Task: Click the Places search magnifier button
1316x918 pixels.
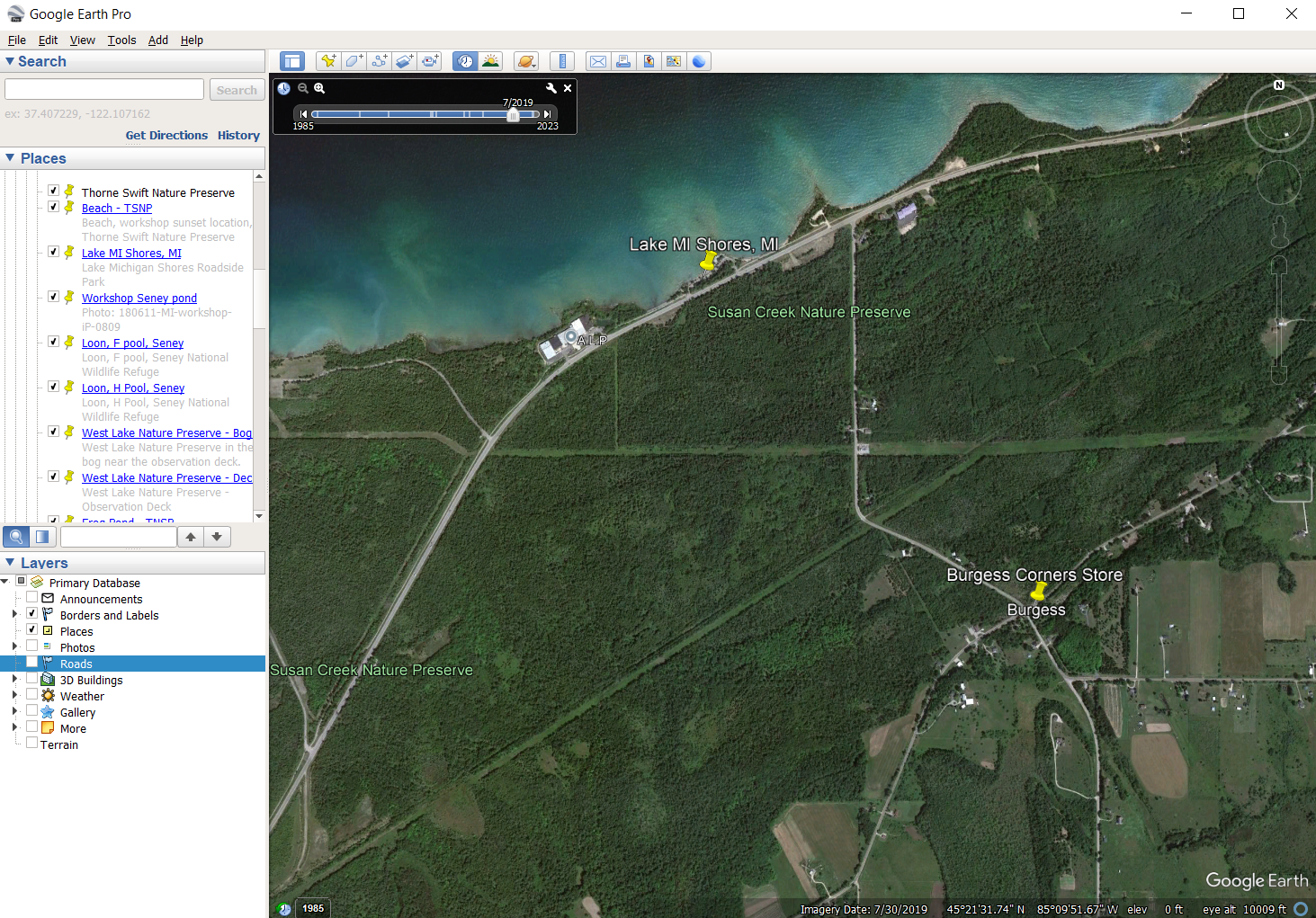Action: coord(16,537)
